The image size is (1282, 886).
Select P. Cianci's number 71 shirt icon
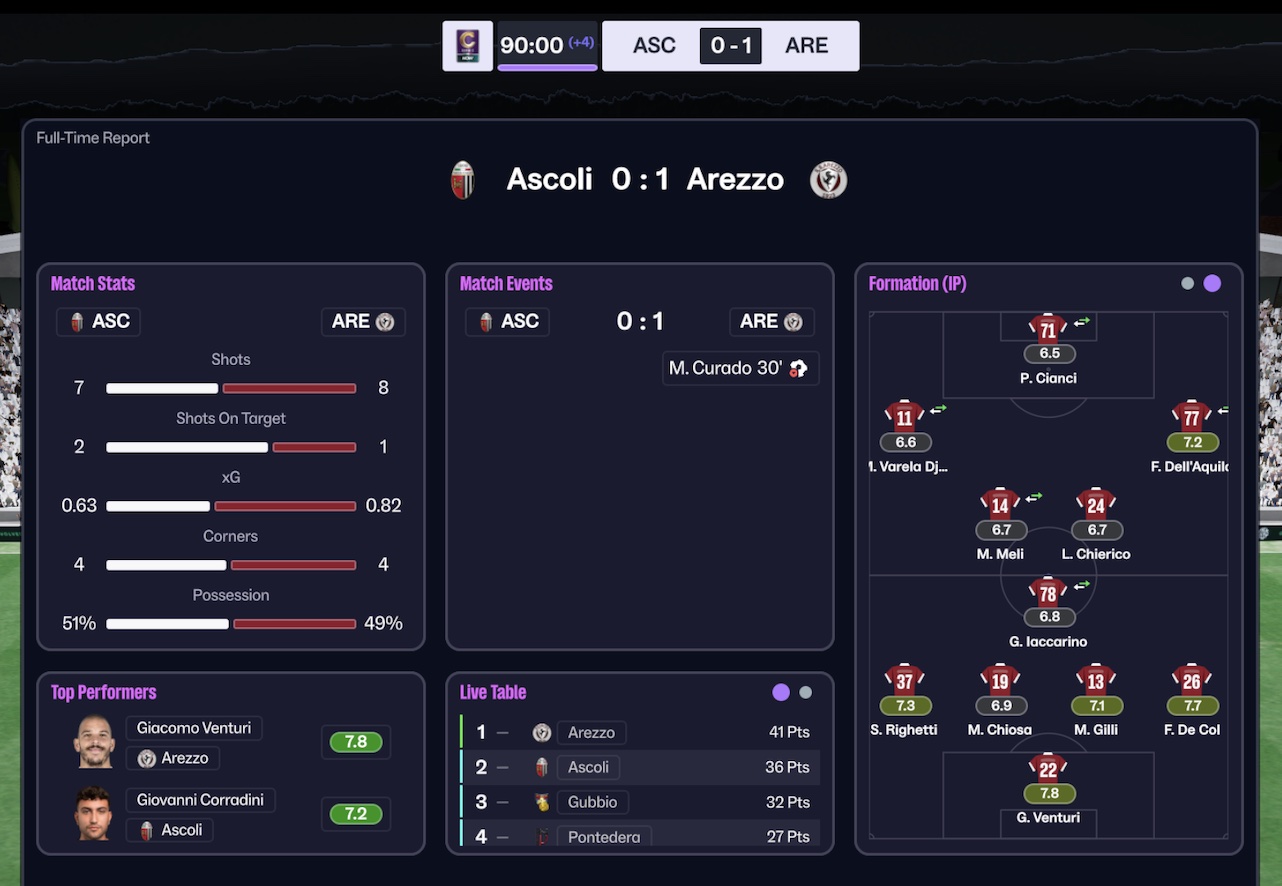point(1048,329)
